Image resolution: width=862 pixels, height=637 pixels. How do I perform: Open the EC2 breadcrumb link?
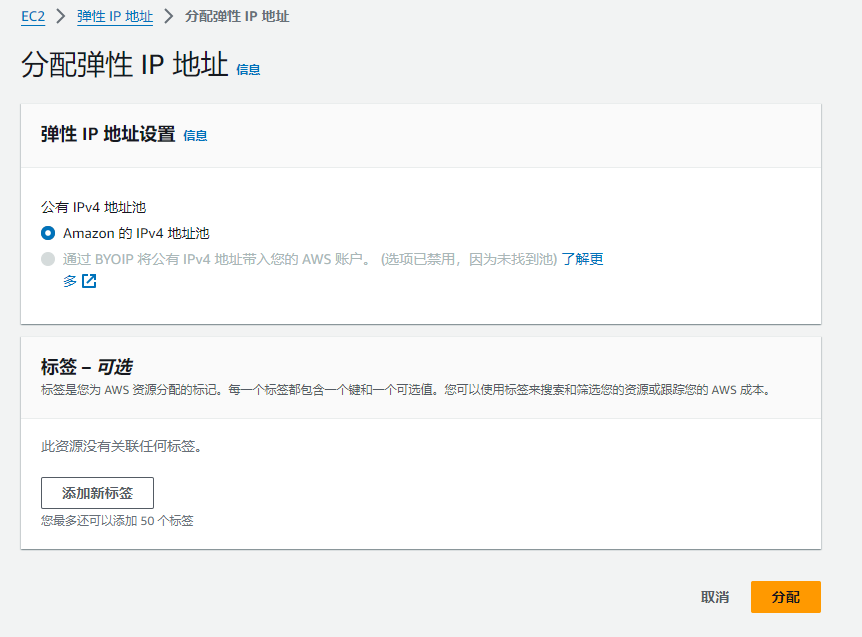point(33,16)
